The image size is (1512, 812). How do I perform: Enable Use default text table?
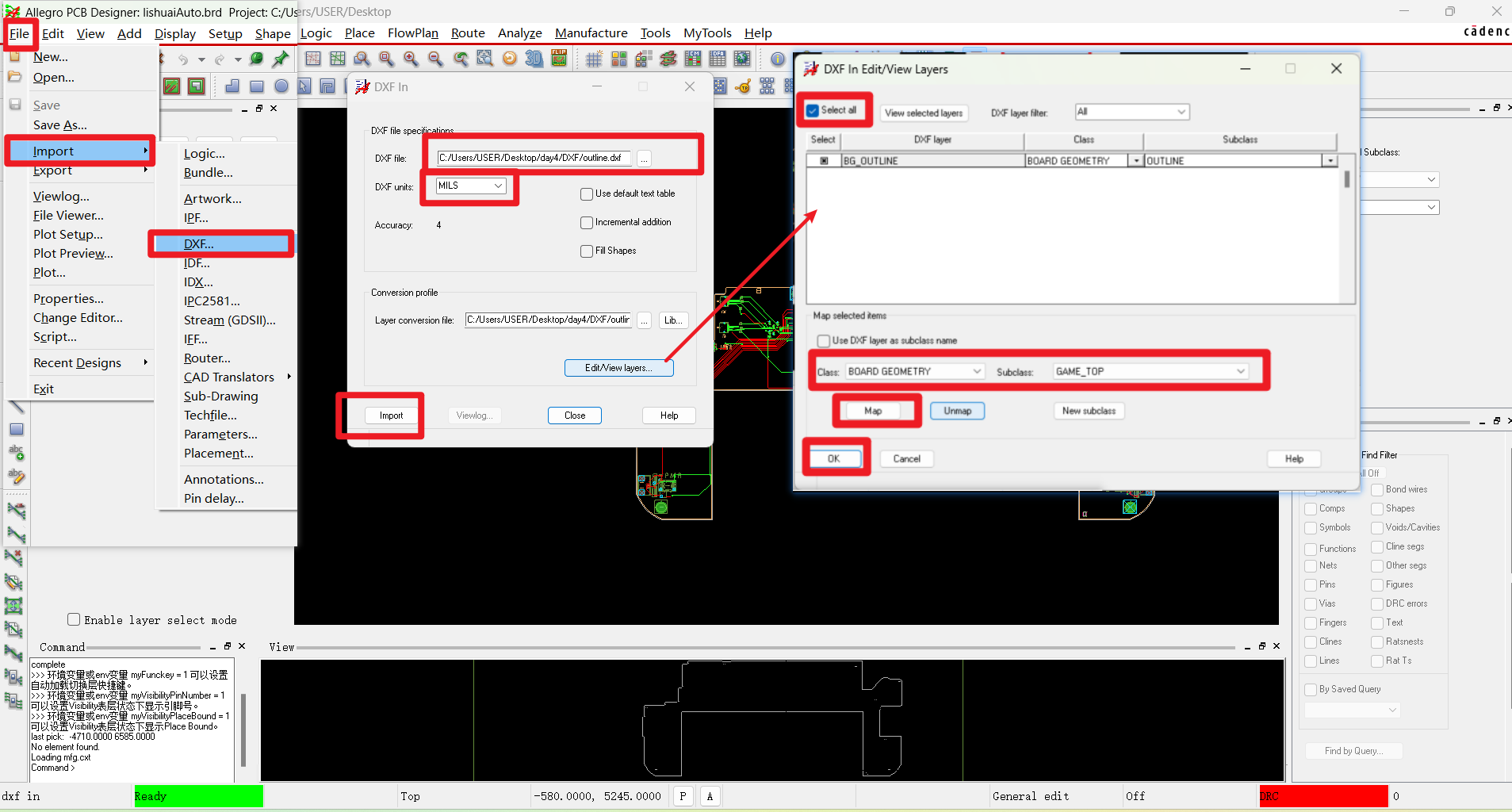pos(587,193)
